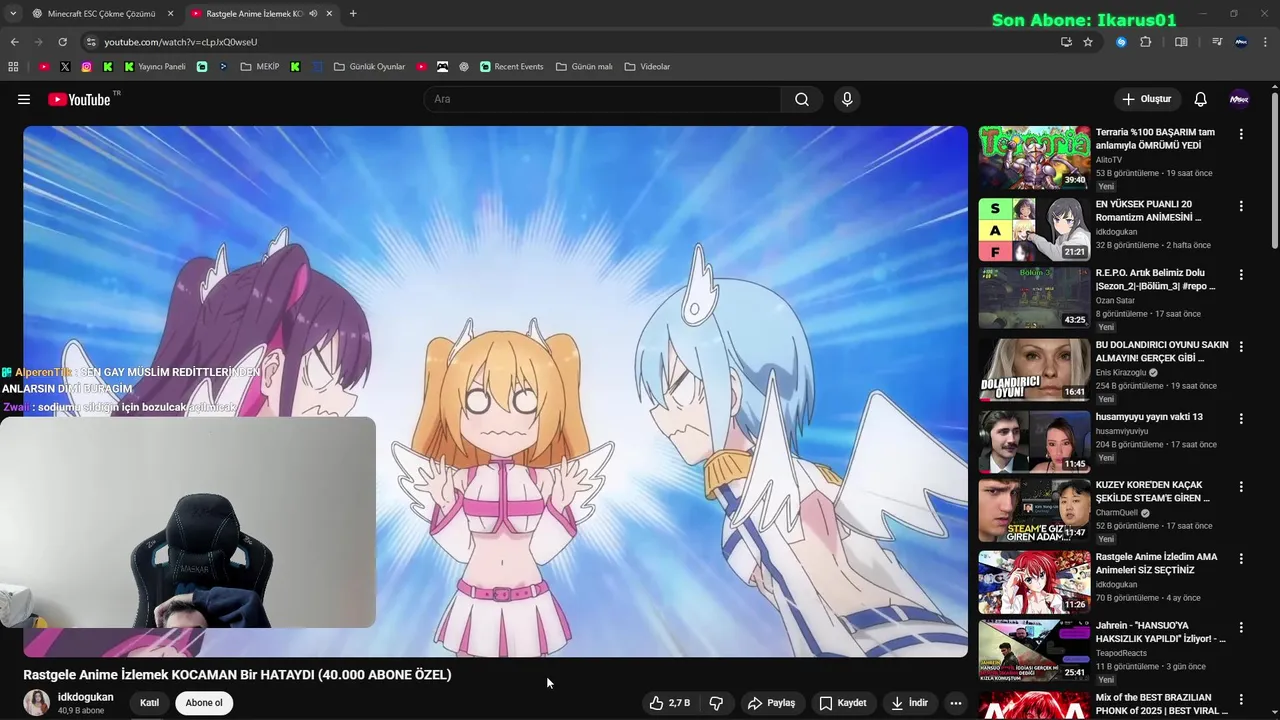Open more options for husamyuyu video
The width and height of the screenshot is (1280, 720).
tap(1241, 418)
